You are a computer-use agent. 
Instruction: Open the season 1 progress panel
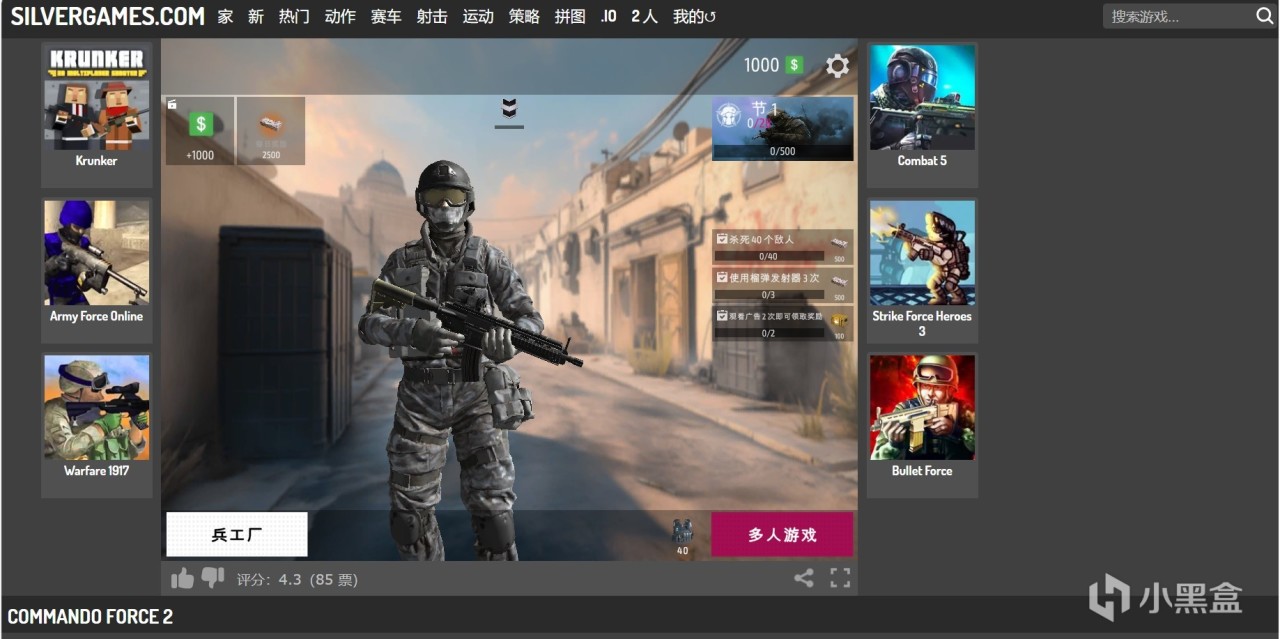tap(783, 128)
